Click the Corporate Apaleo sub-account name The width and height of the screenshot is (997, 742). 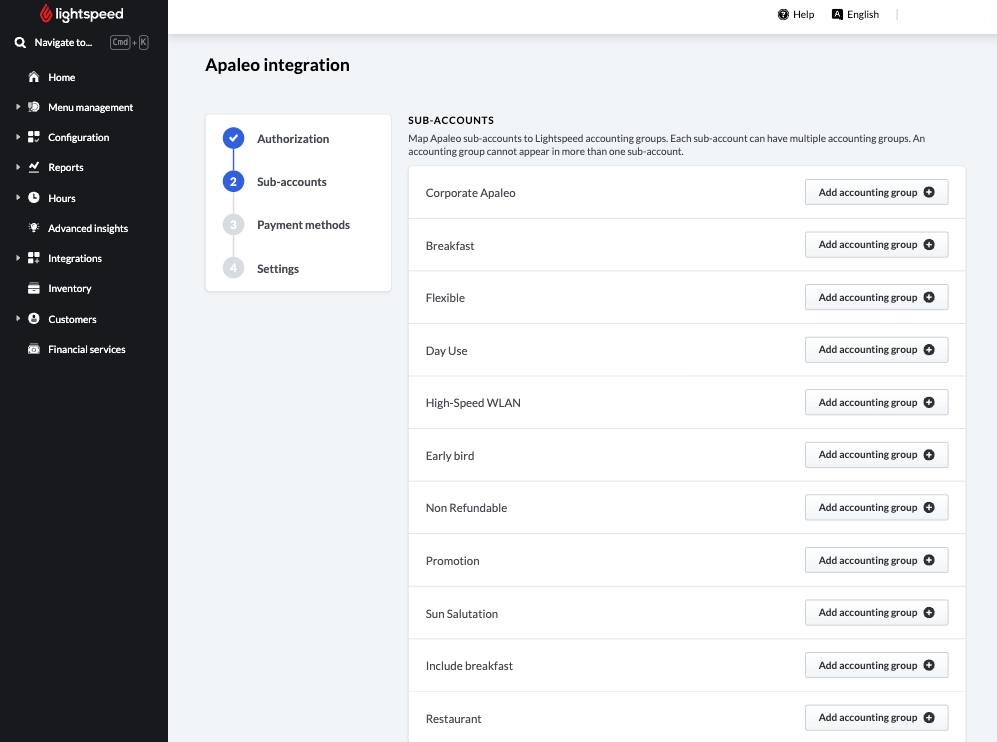click(x=471, y=193)
